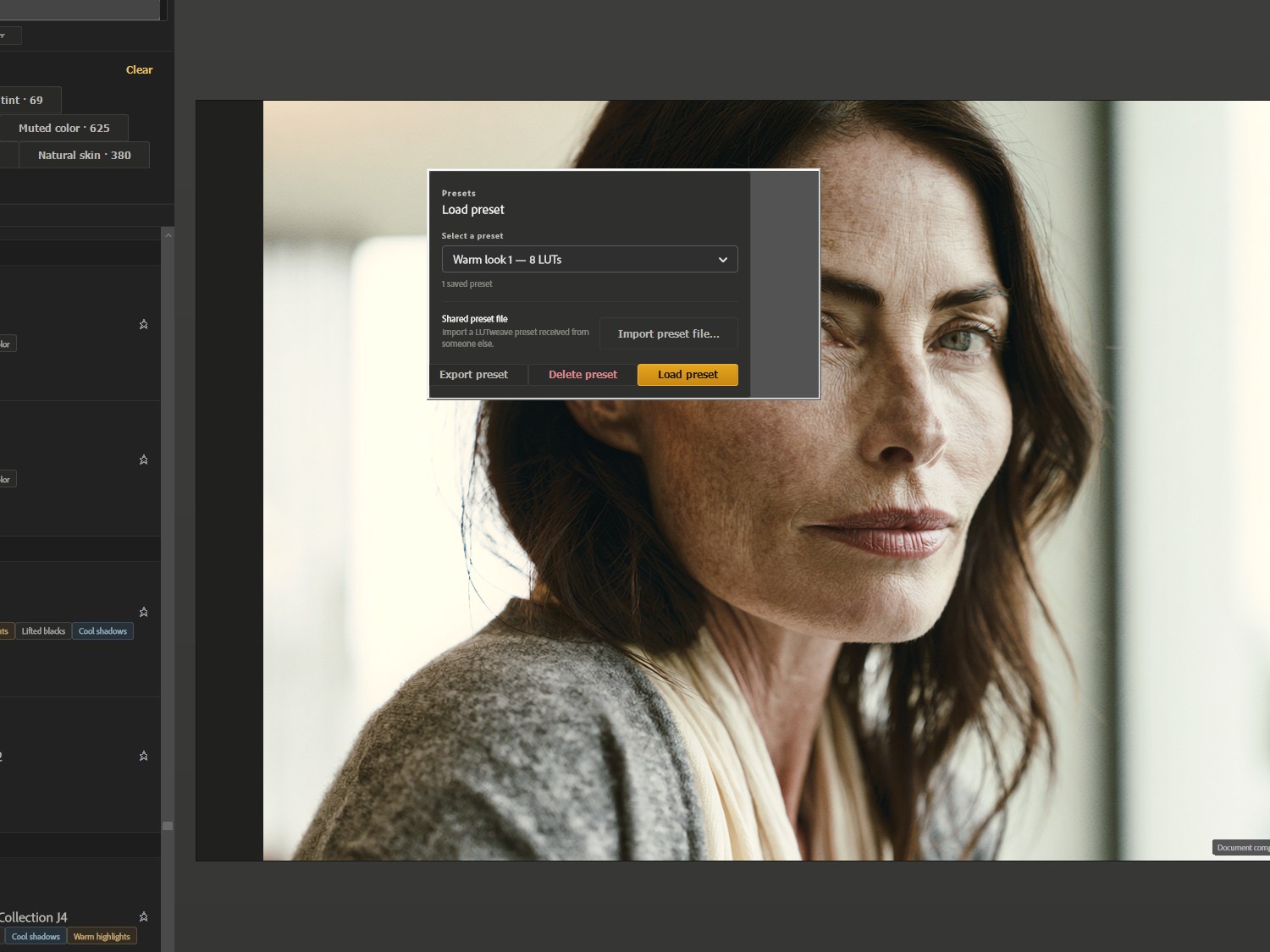Open the Select a preset dropdown
The image size is (1270, 952).
pos(589,259)
